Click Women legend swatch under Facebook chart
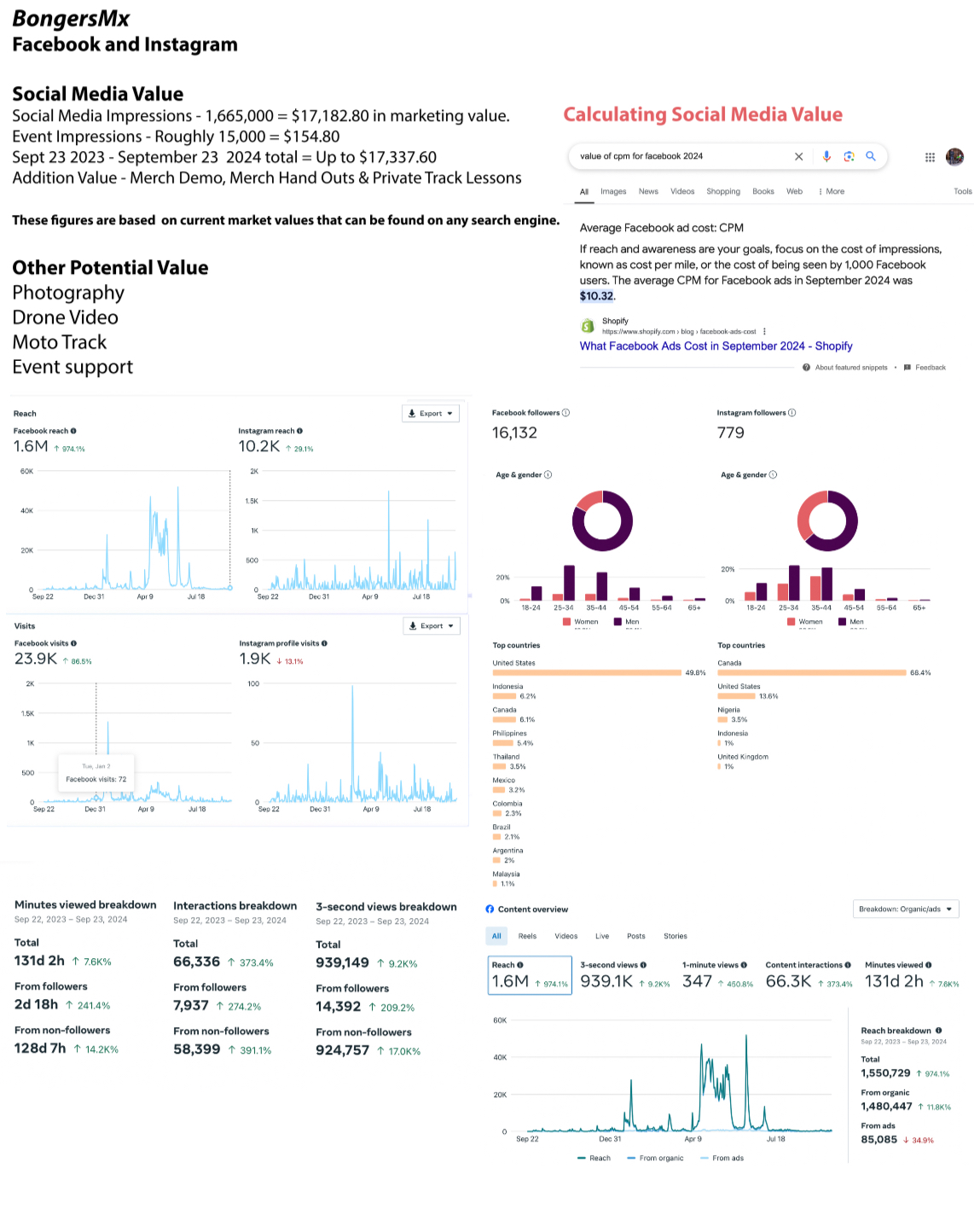 tap(567, 622)
